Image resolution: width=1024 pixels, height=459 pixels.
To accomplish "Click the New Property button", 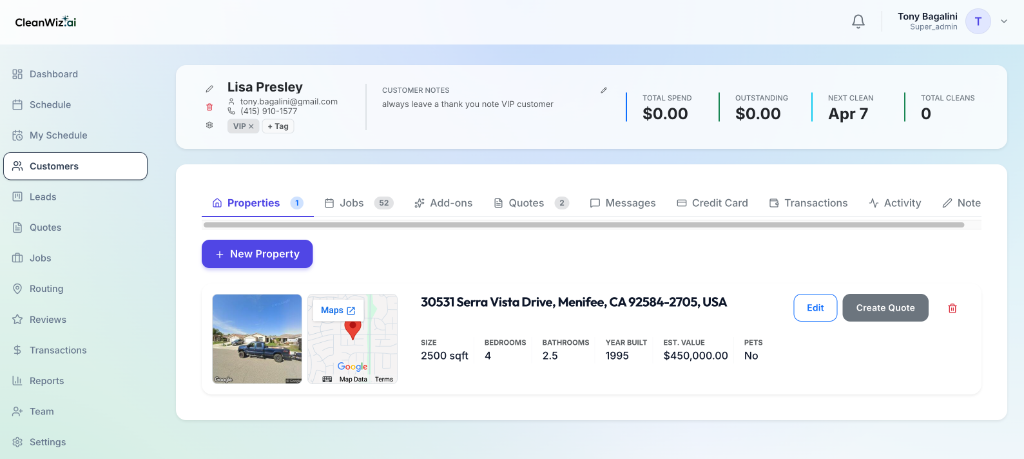I will (x=257, y=254).
